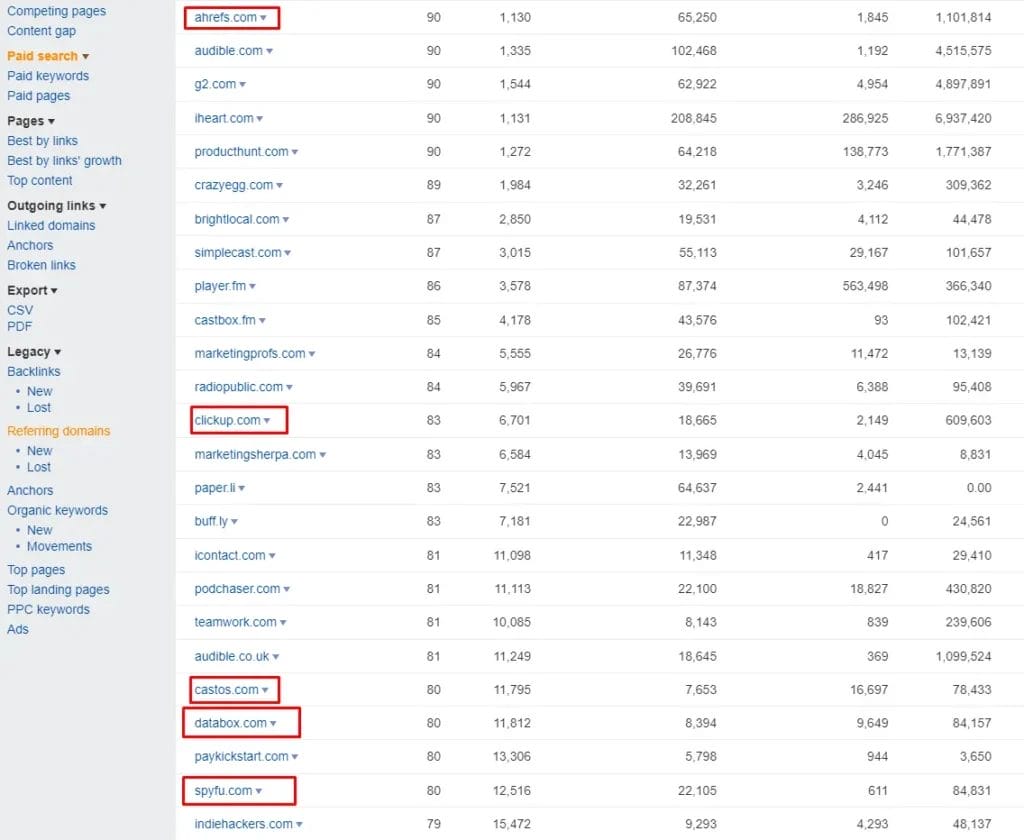Click dropdown arrow beside spyfu.com
The width and height of the screenshot is (1024, 840).
(x=259, y=791)
